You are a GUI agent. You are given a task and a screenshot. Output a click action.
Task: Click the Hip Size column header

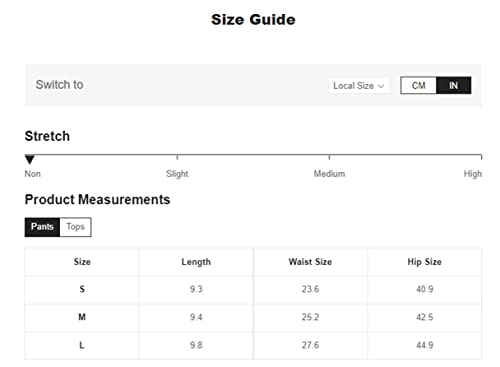click(x=424, y=262)
